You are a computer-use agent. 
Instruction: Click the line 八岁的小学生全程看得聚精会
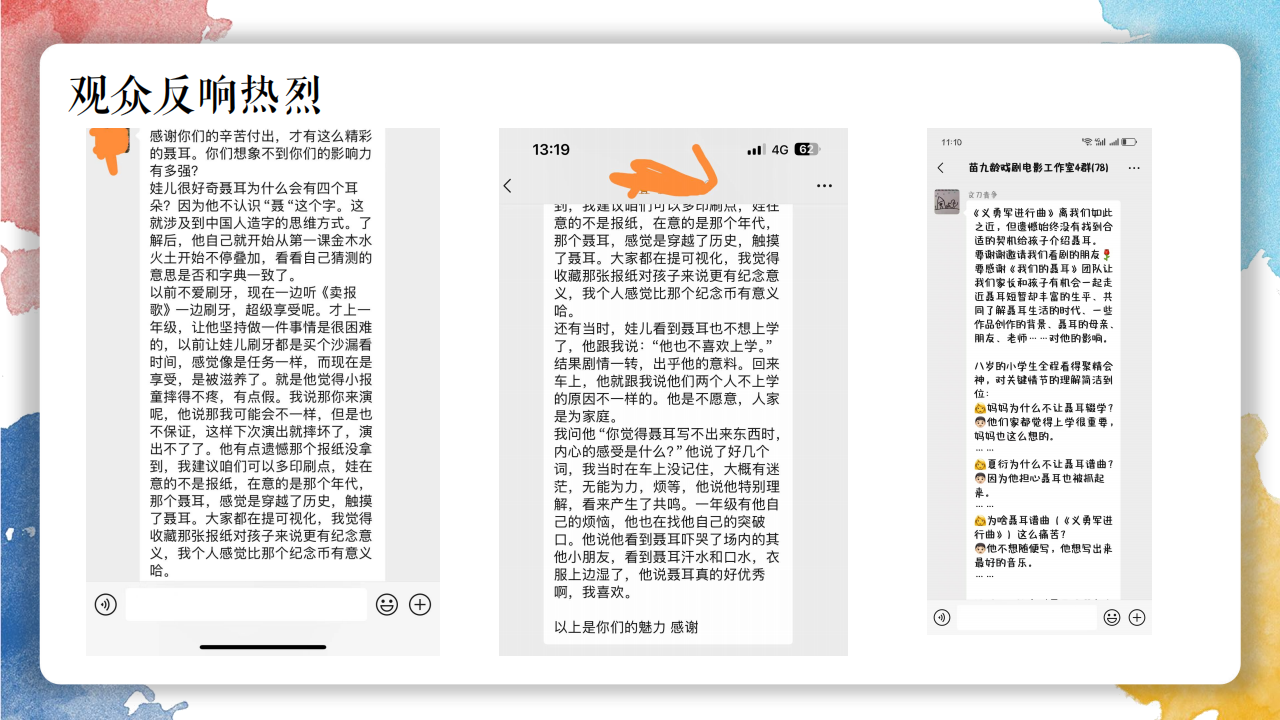click(x=1042, y=366)
